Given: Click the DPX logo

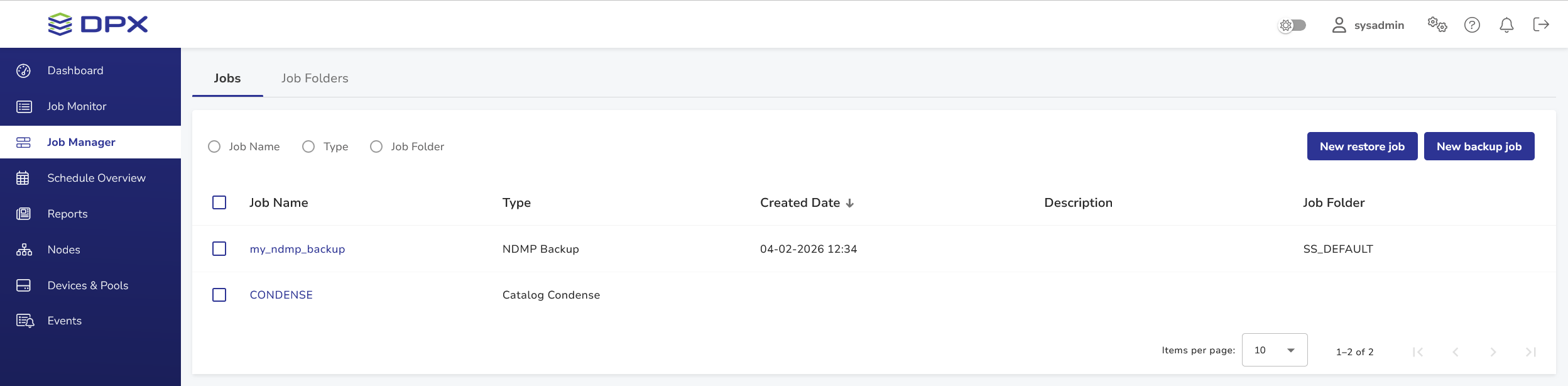Looking at the screenshot, I should (x=98, y=25).
